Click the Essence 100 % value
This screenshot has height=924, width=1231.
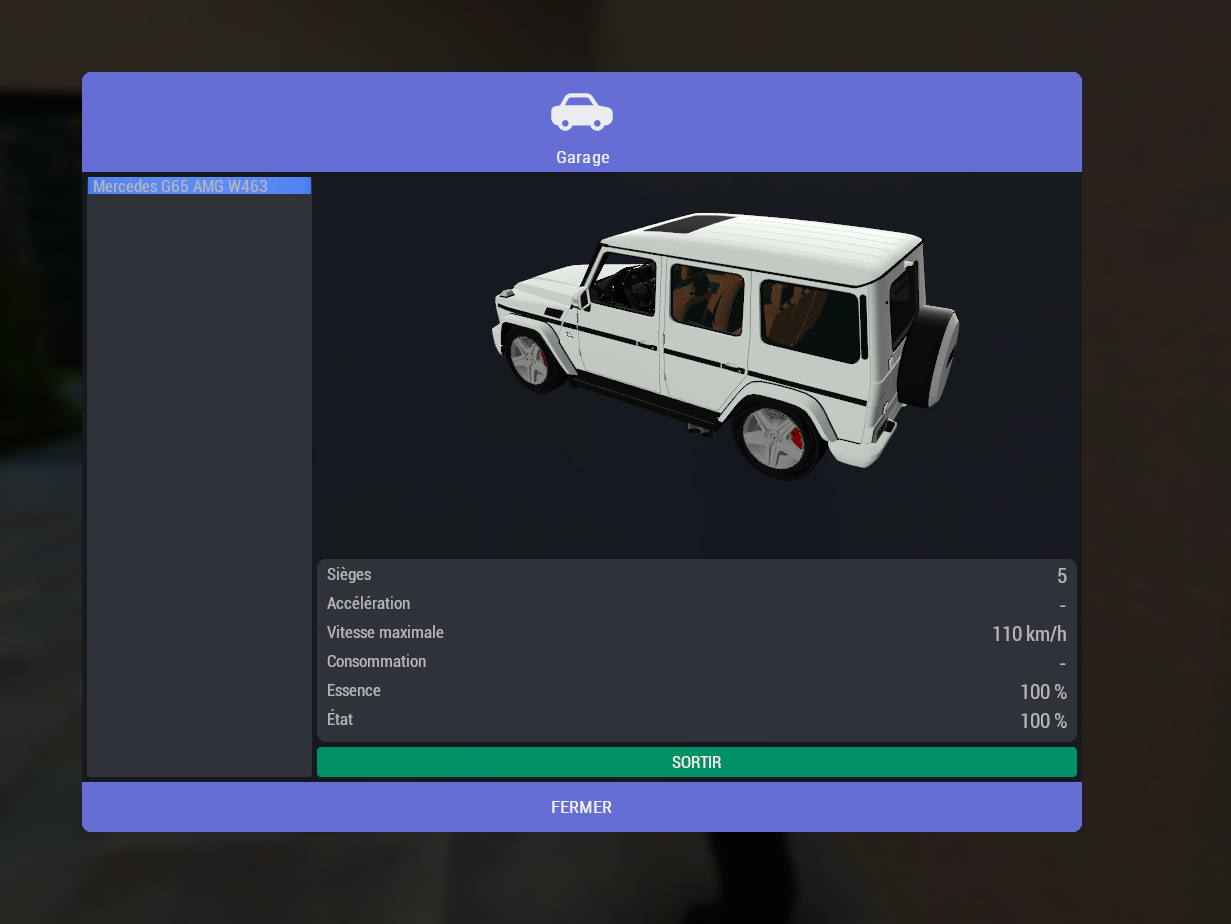point(1043,692)
